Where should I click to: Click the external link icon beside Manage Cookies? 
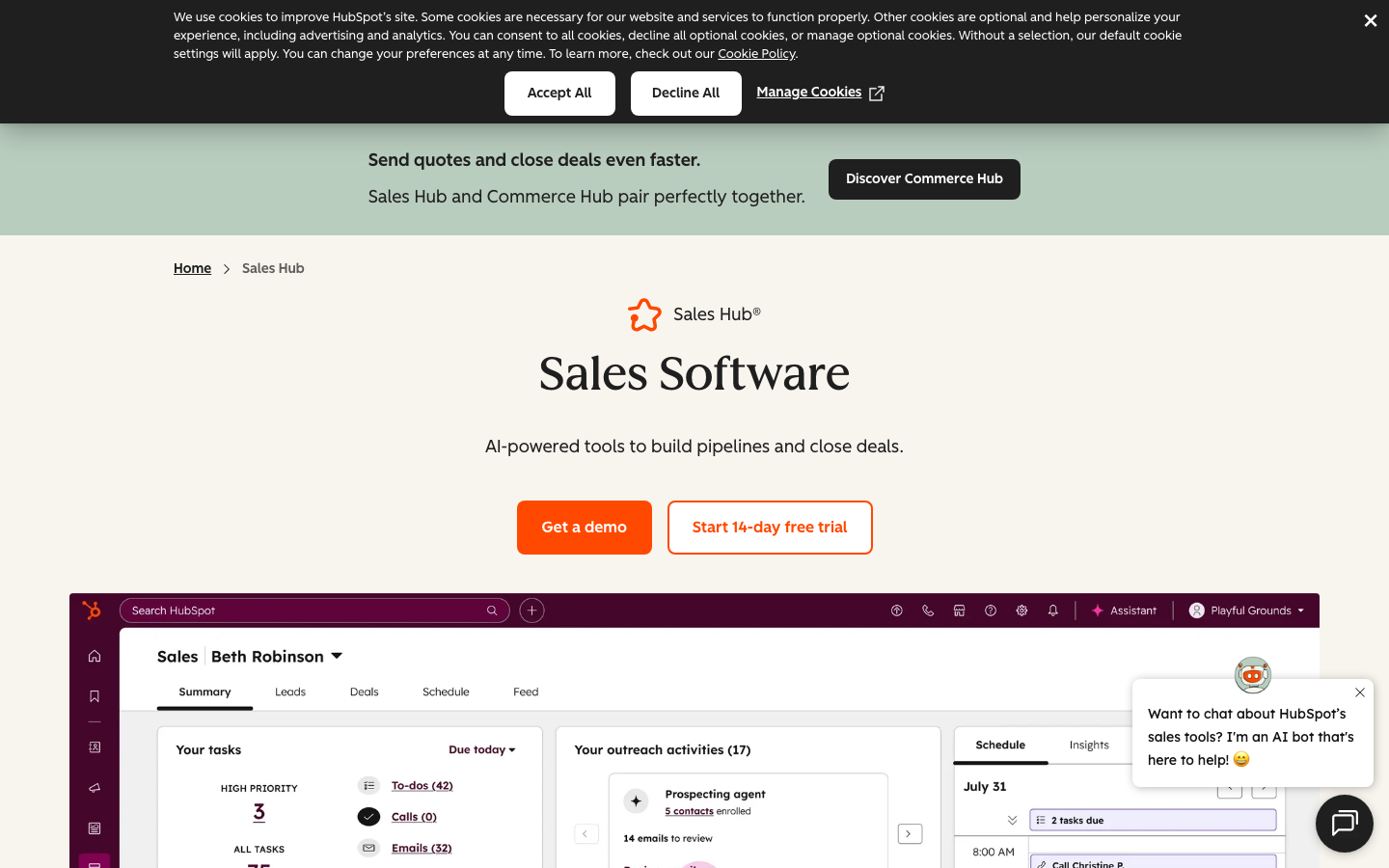coord(876,94)
